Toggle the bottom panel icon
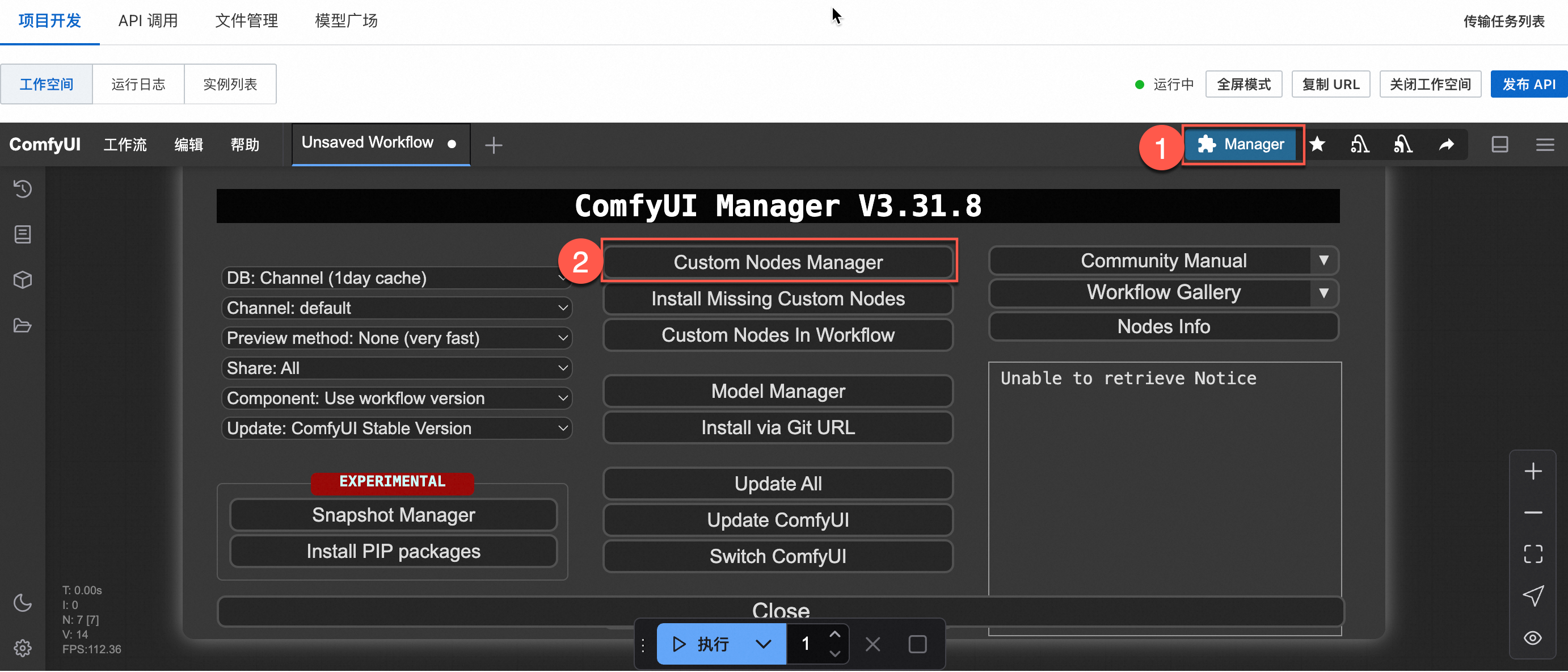Image resolution: width=1568 pixels, height=672 pixels. (x=1500, y=144)
